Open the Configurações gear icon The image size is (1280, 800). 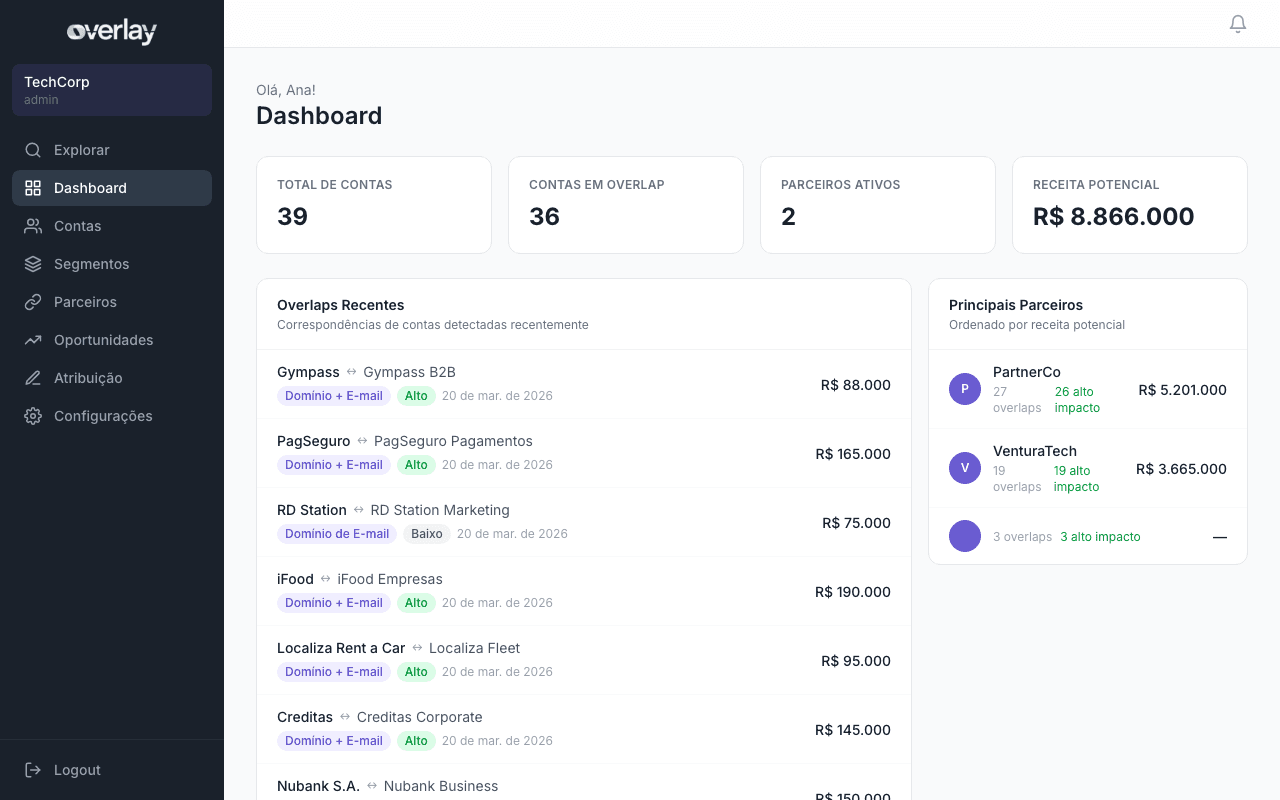[x=33, y=416]
